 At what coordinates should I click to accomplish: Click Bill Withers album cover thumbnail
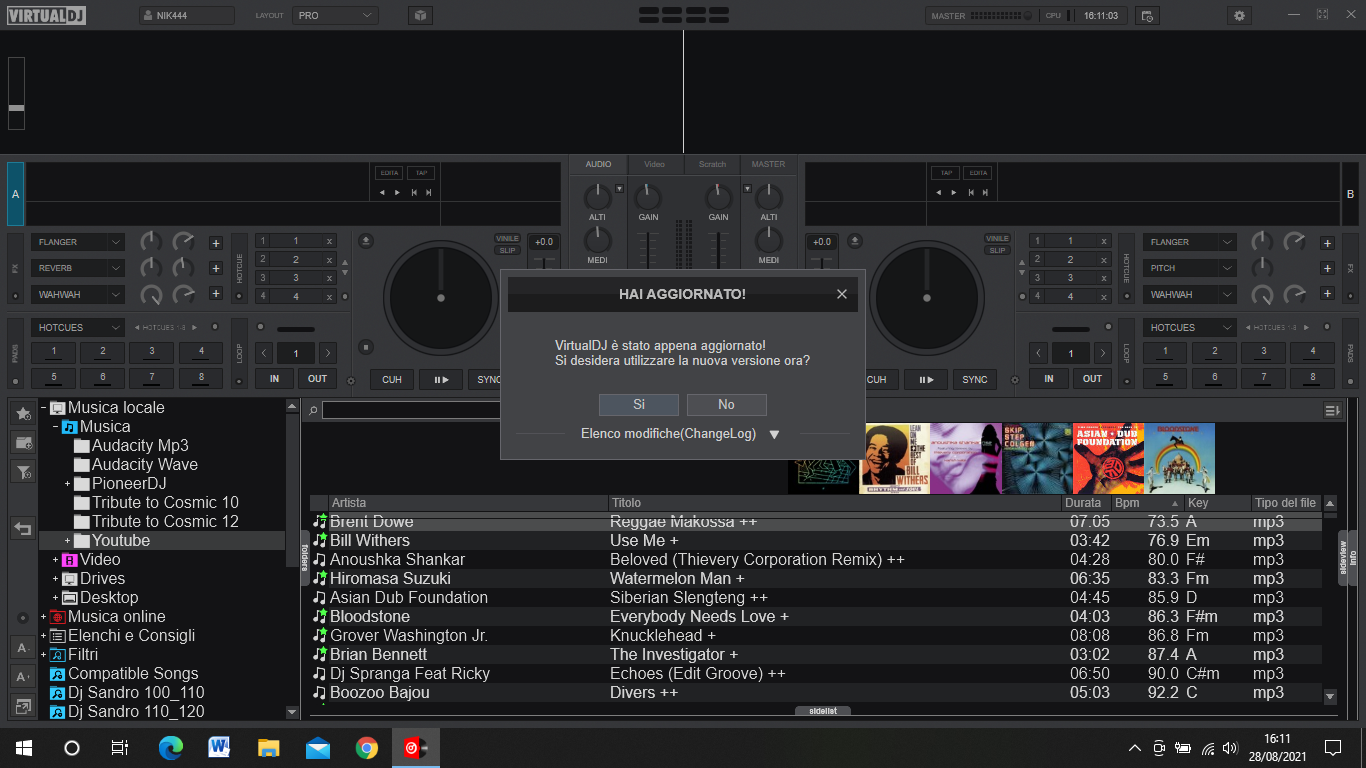coord(894,458)
